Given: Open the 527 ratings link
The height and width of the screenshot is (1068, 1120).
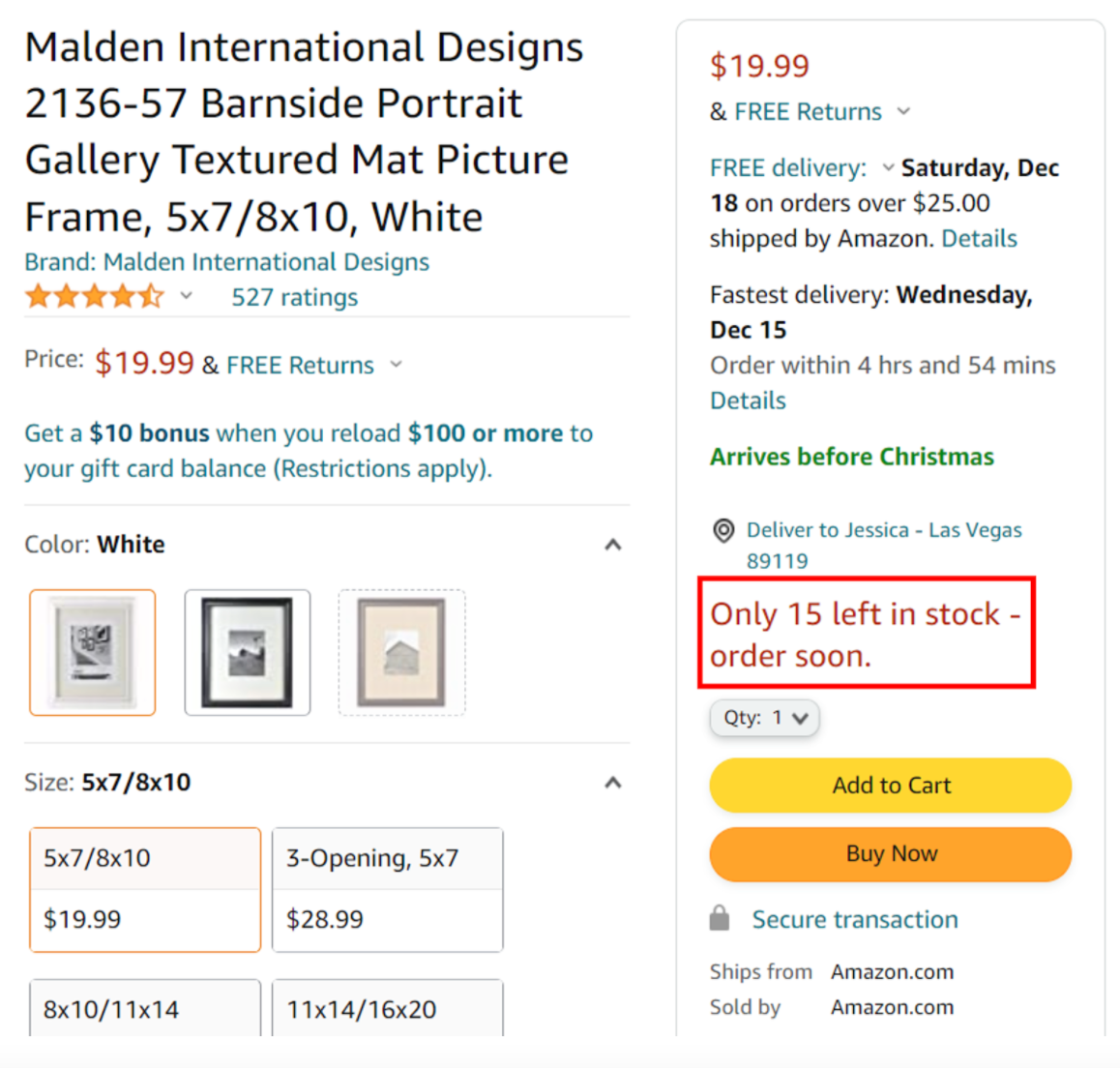Looking at the screenshot, I should (x=294, y=297).
